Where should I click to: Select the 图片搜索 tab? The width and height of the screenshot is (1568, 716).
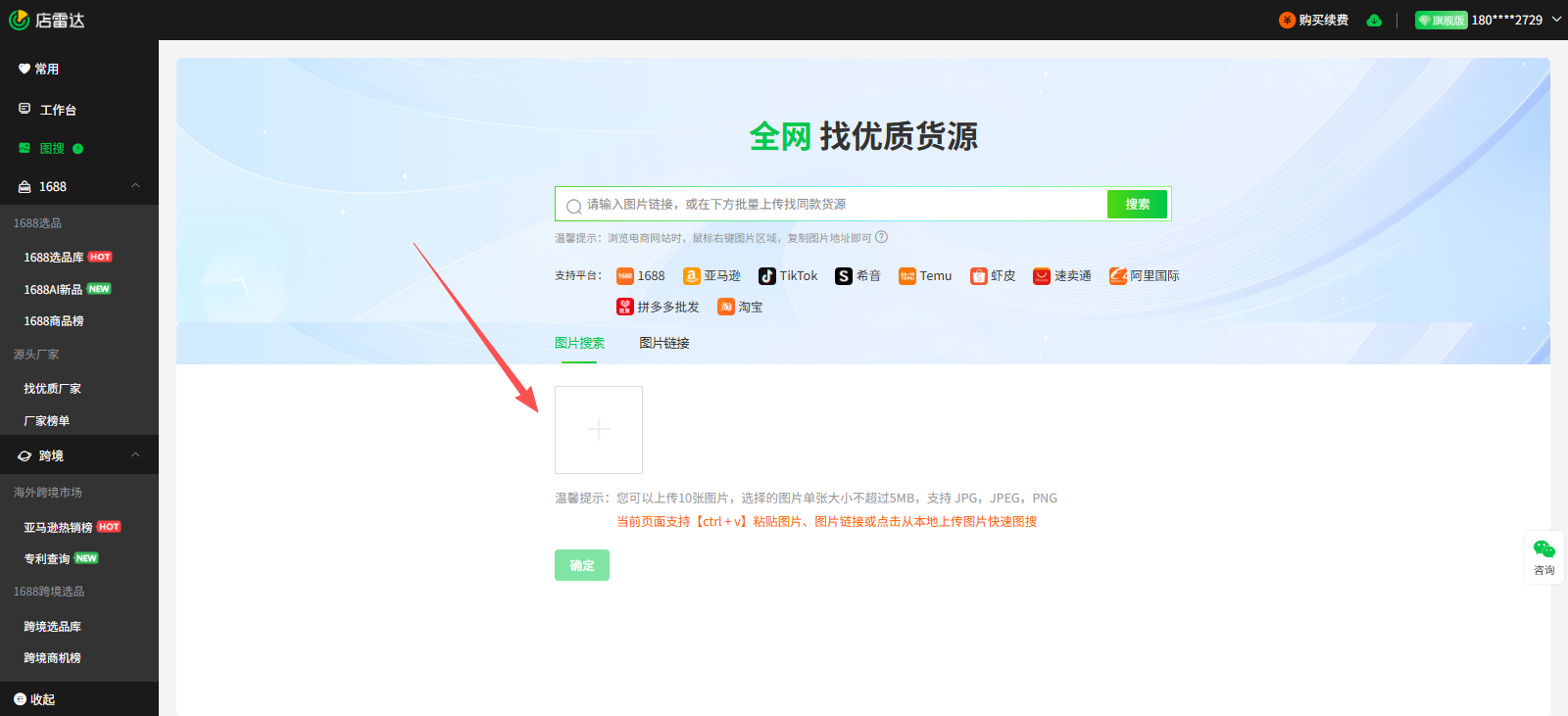[579, 343]
